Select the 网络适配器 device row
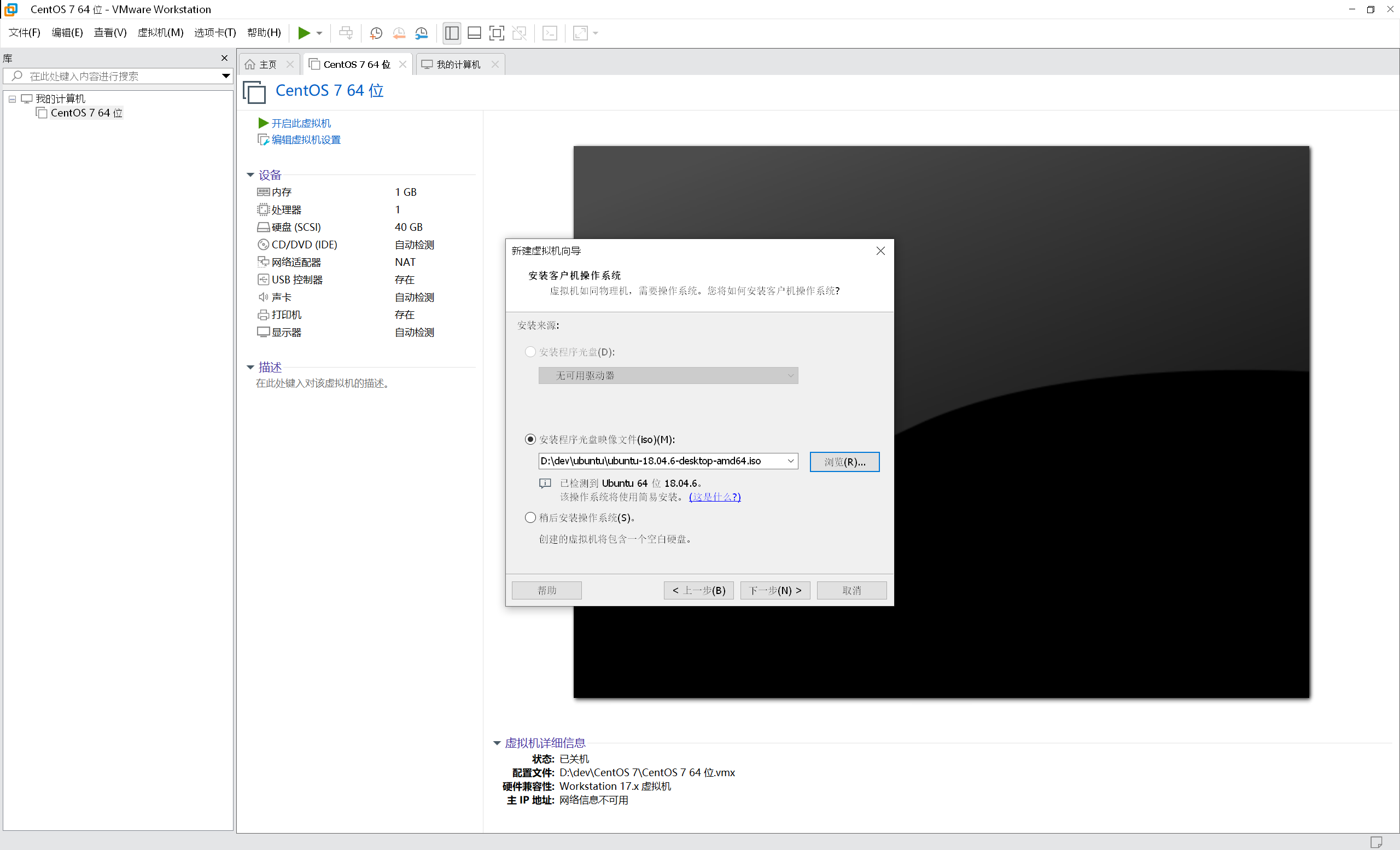The image size is (1400, 850). 365,262
